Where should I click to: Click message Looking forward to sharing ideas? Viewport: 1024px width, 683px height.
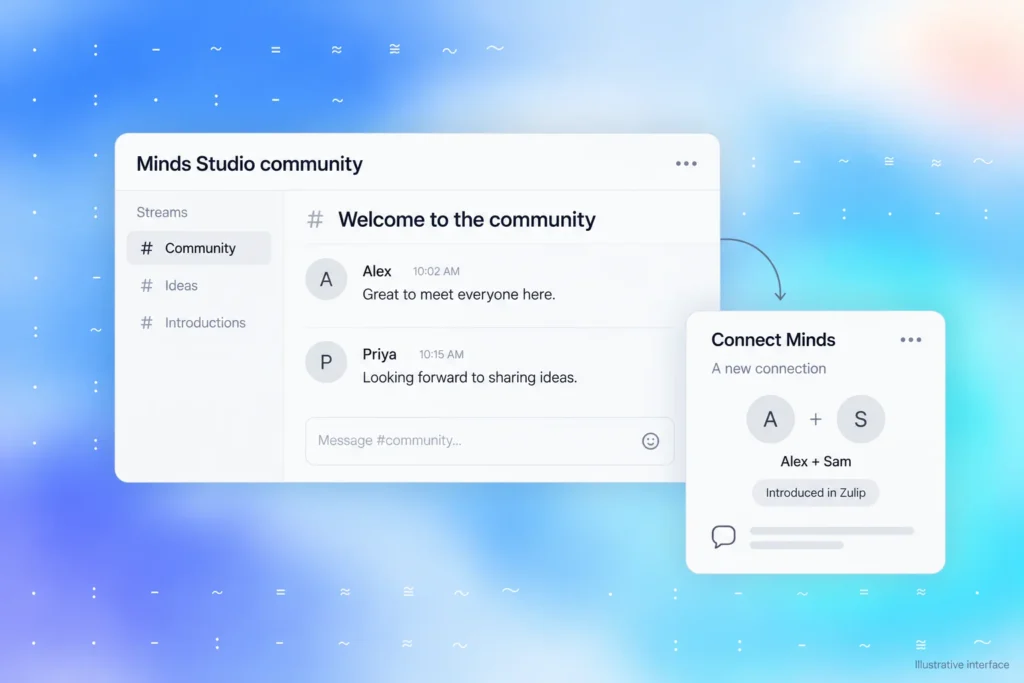pyautogui.click(x=470, y=377)
